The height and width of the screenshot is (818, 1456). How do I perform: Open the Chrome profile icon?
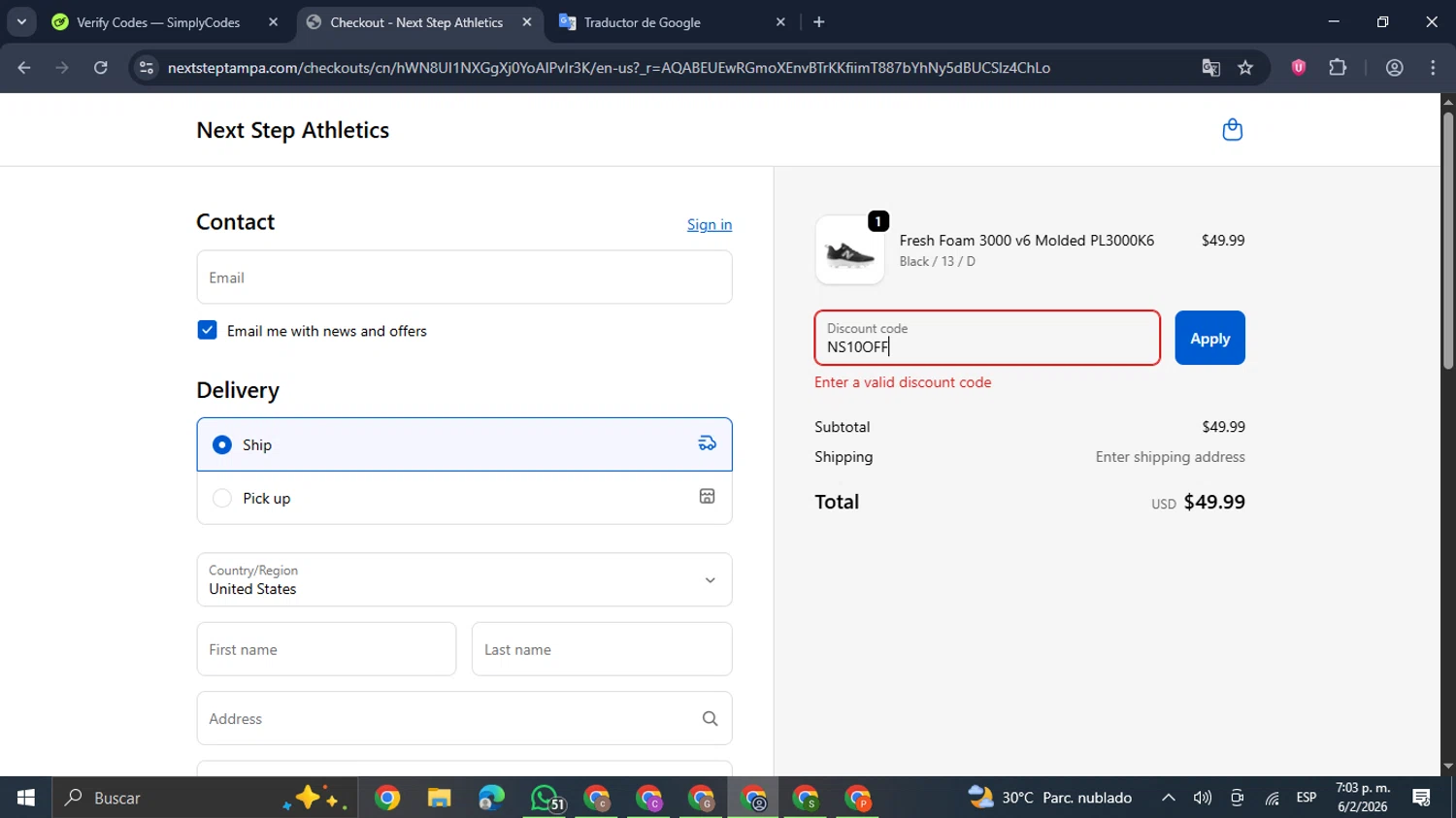click(x=1394, y=68)
